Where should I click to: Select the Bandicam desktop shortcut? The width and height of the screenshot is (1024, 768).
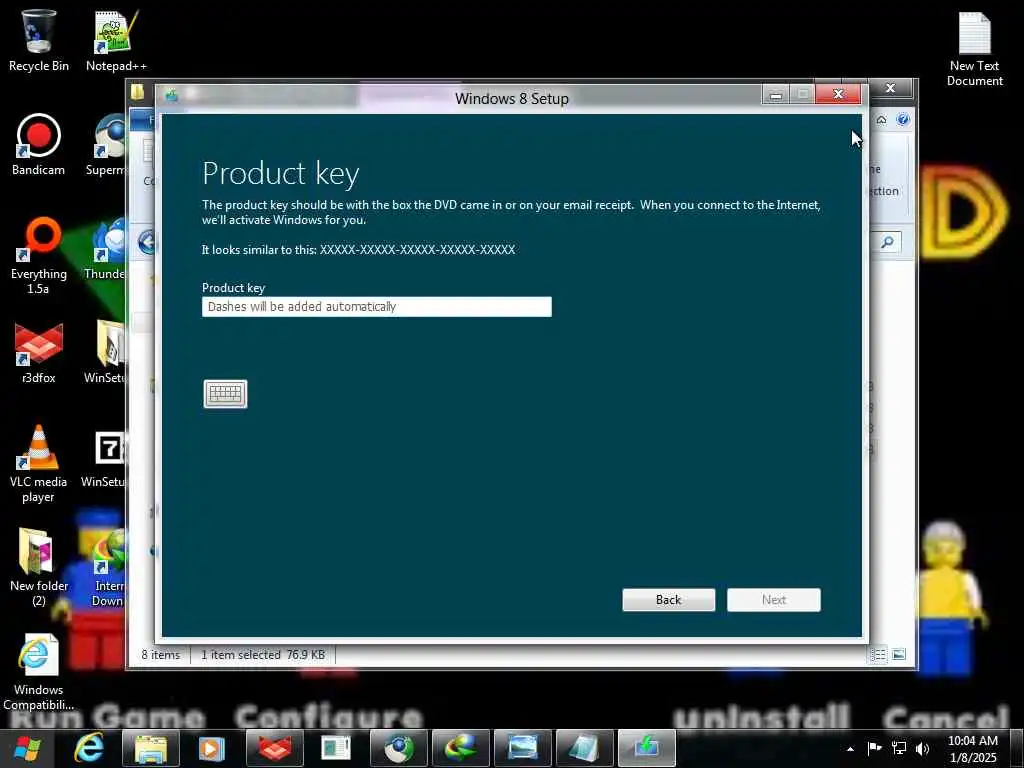pyautogui.click(x=39, y=145)
